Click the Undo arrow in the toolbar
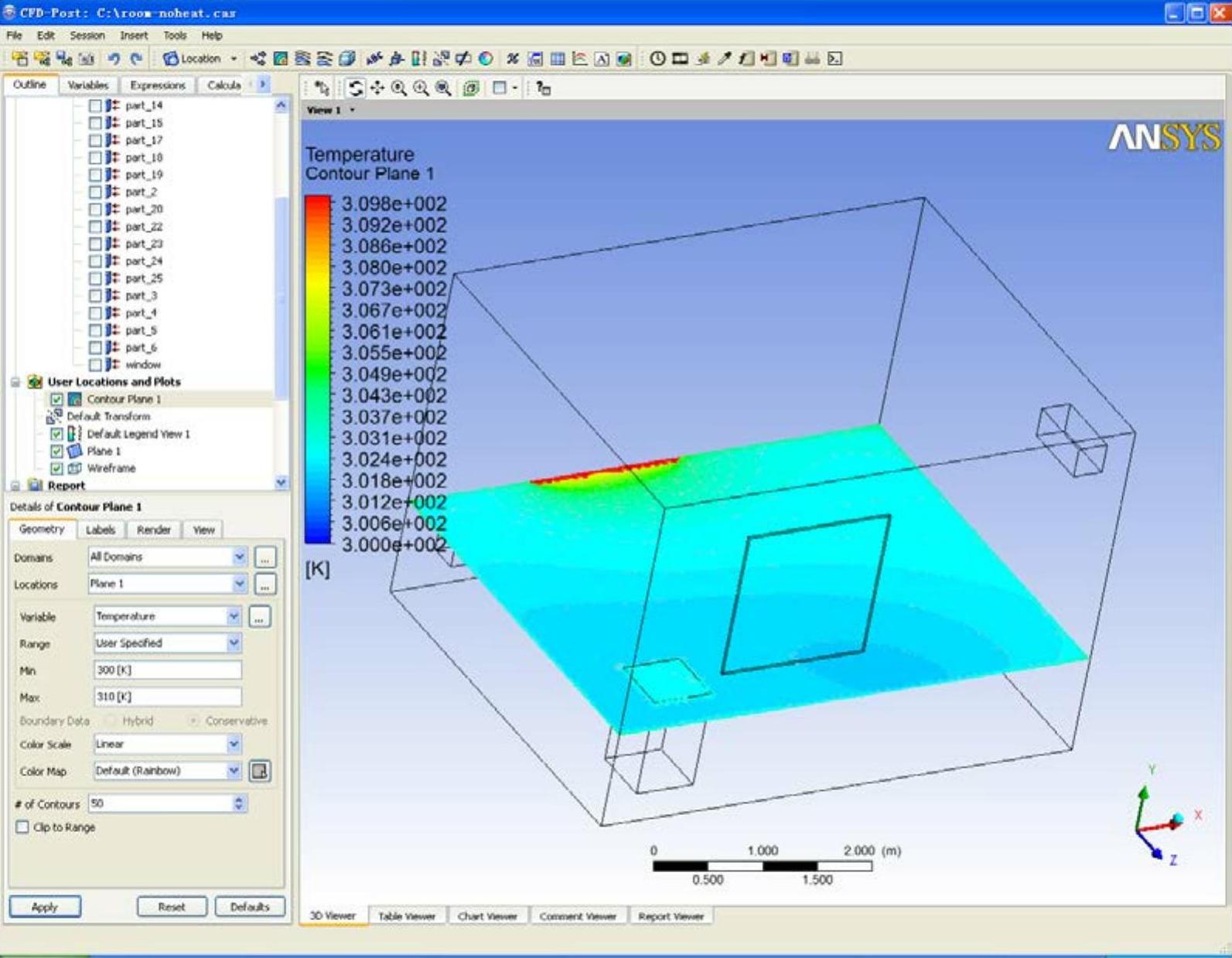1232x958 pixels. tap(114, 59)
